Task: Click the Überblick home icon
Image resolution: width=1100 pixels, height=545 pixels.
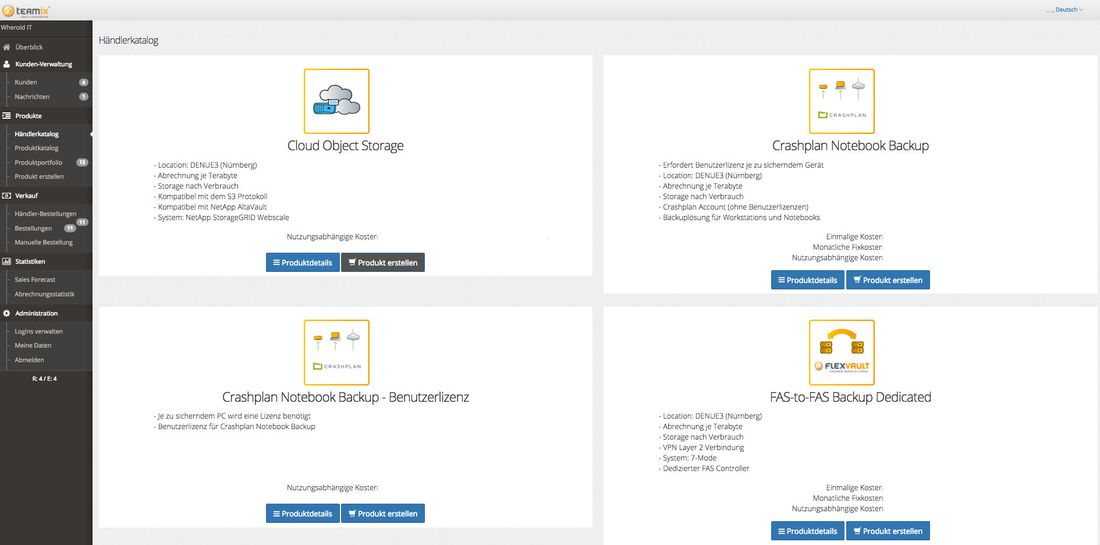Action: pos(7,47)
